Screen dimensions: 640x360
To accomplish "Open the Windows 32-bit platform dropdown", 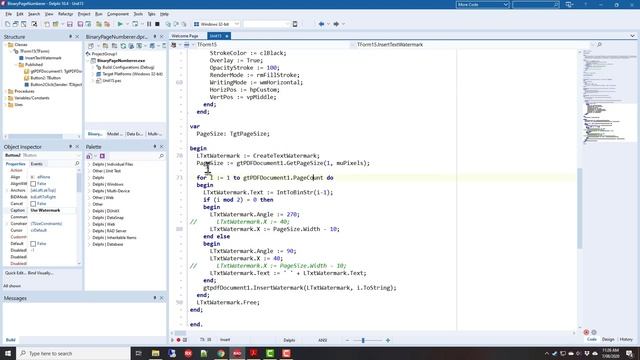I will (x=236, y=24).
